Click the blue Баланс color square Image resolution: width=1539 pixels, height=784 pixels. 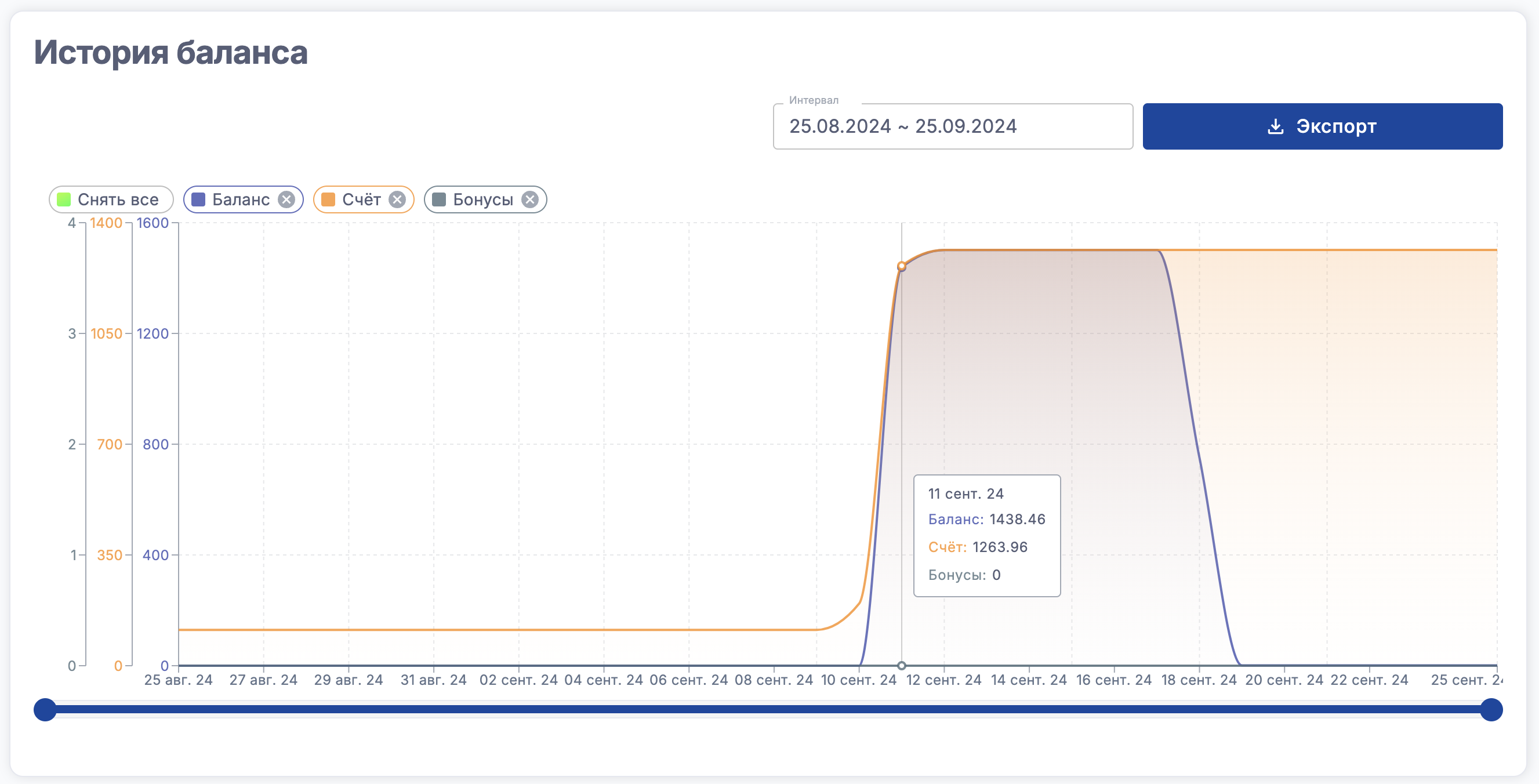pos(198,199)
